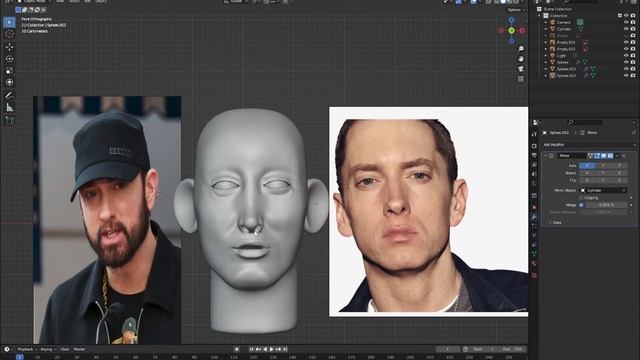Collapse the Collection tree

click(x=540, y=16)
